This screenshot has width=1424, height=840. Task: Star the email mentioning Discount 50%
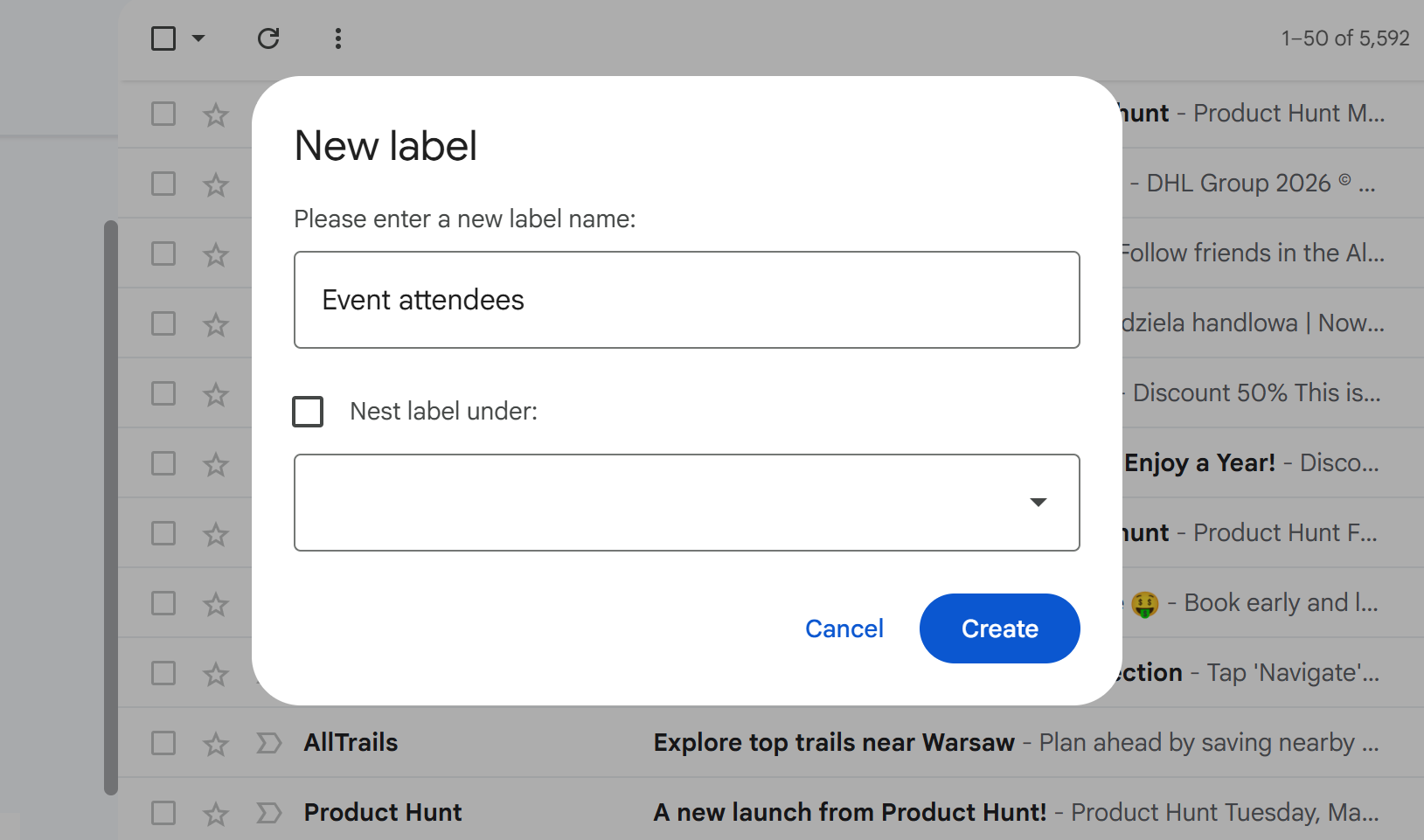[215, 394]
